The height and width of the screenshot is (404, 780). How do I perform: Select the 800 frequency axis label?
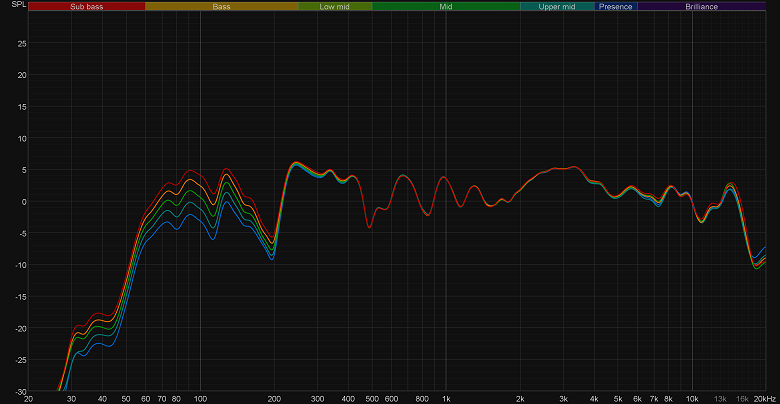click(422, 399)
